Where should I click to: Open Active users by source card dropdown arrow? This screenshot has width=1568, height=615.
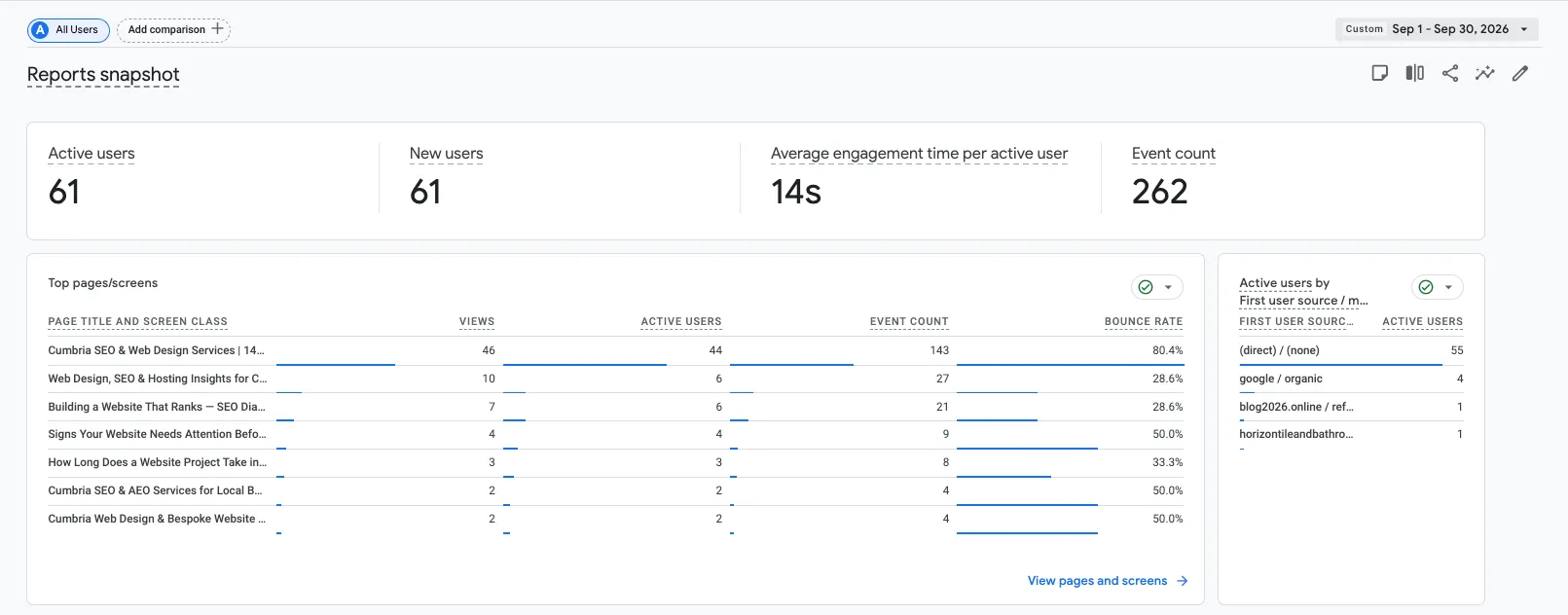click(1448, 287)
